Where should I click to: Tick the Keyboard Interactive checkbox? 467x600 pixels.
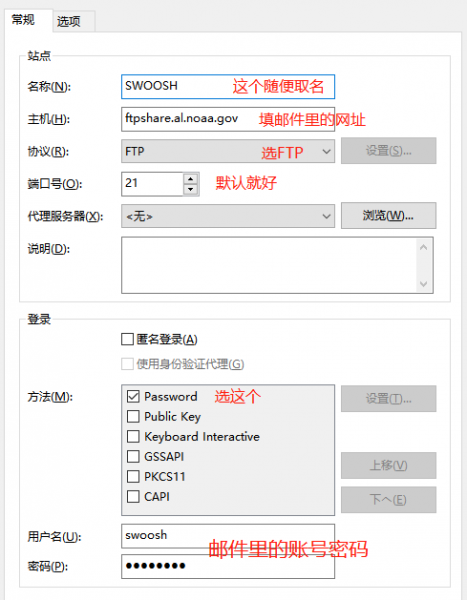(x=133, y=437)
